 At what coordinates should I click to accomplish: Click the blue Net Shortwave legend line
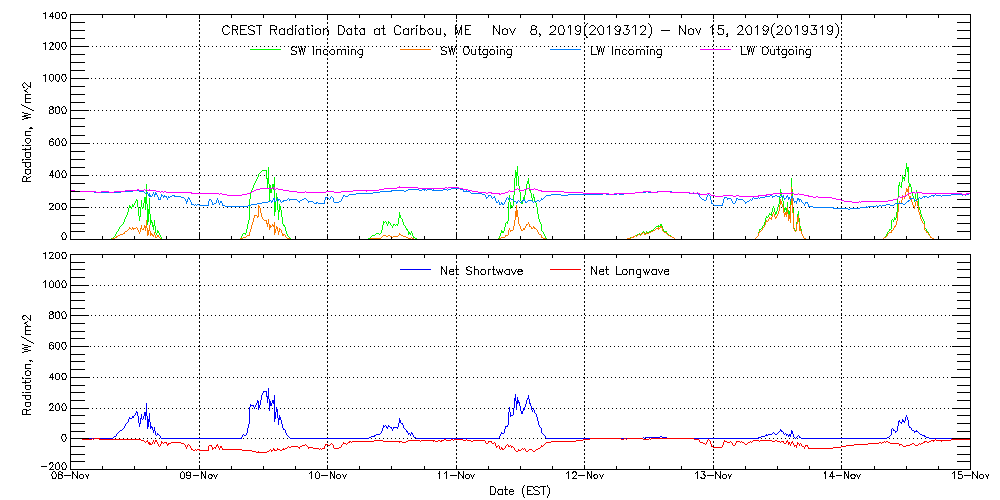pyautogui.click(x=416, y=270)
